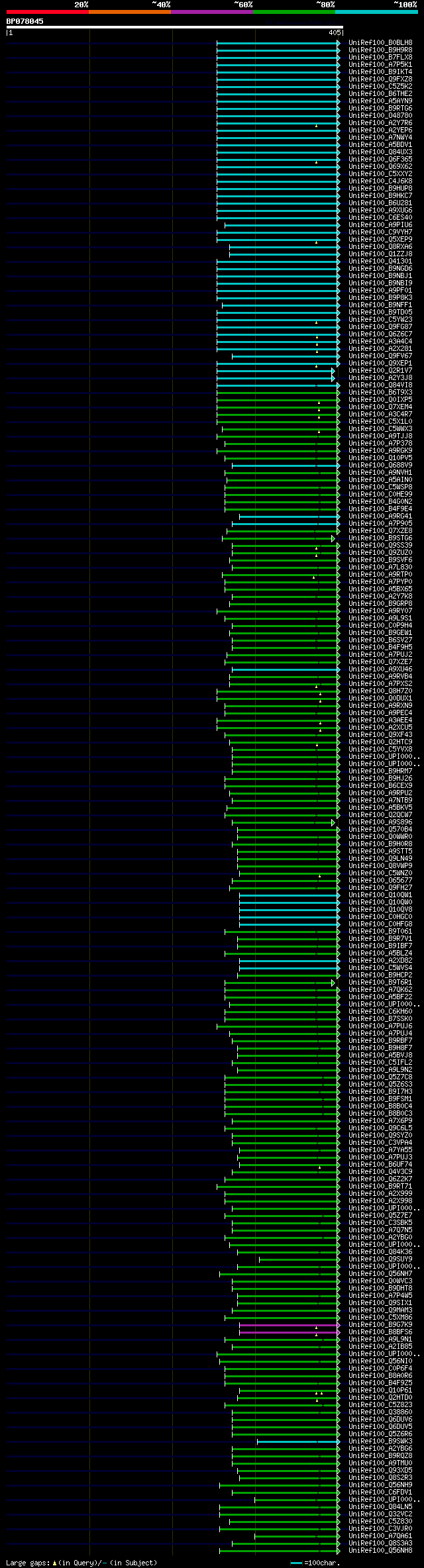Select hit UniRef100_A9PIU6

point(380,225)
